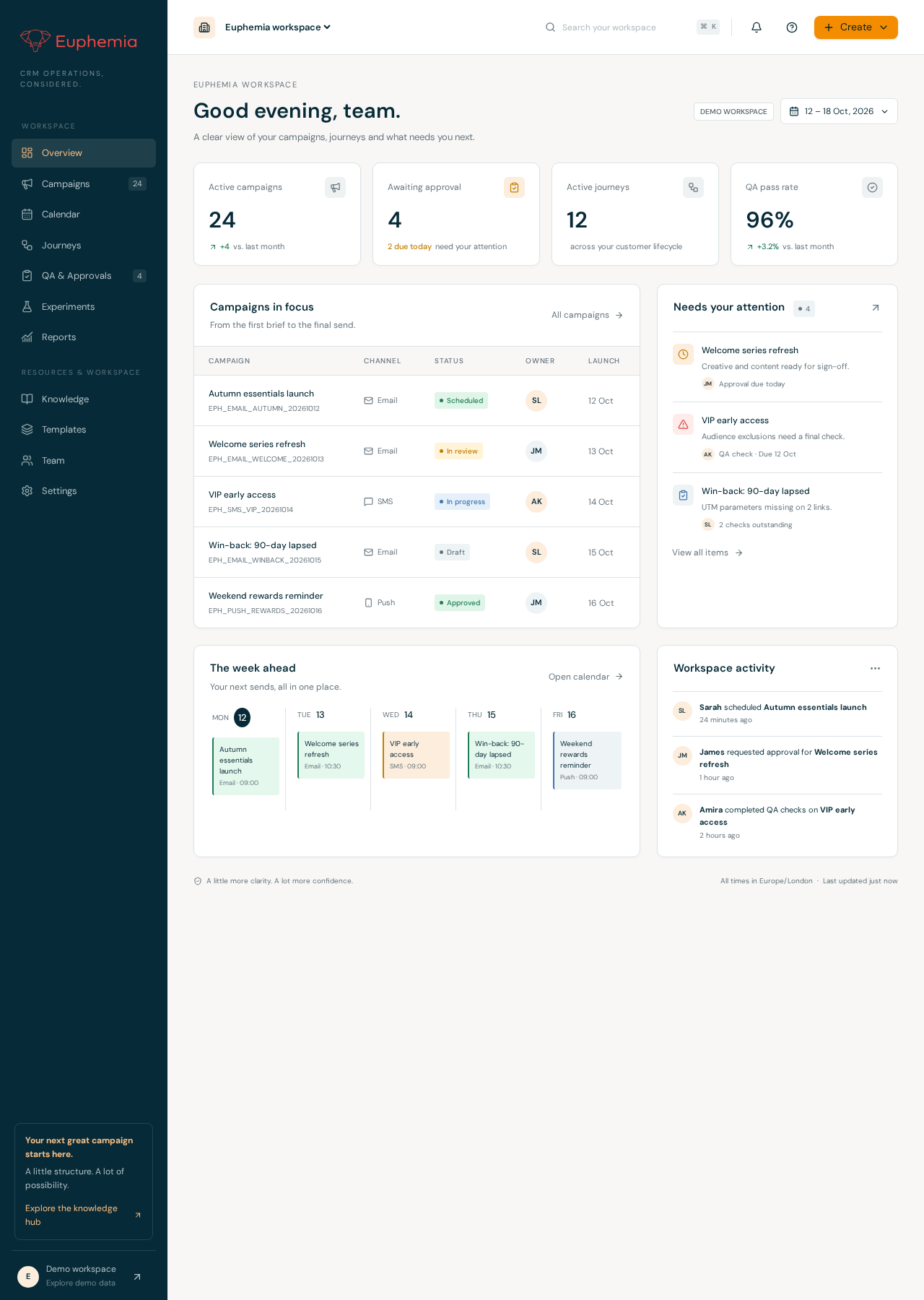Click the DEMO WORKSPACE badge
The height and width of the screenshot is (1300, 924).
click(x=733, y=112)
